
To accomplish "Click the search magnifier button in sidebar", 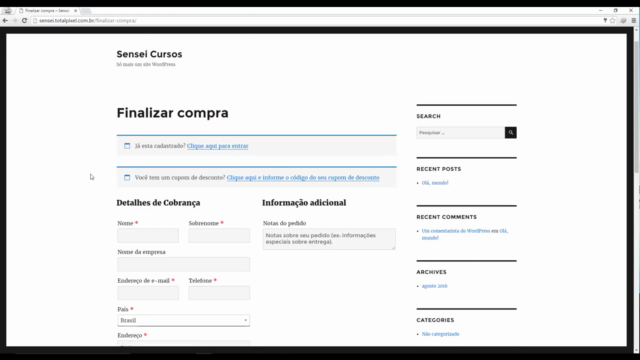I will tap(511, 133).
